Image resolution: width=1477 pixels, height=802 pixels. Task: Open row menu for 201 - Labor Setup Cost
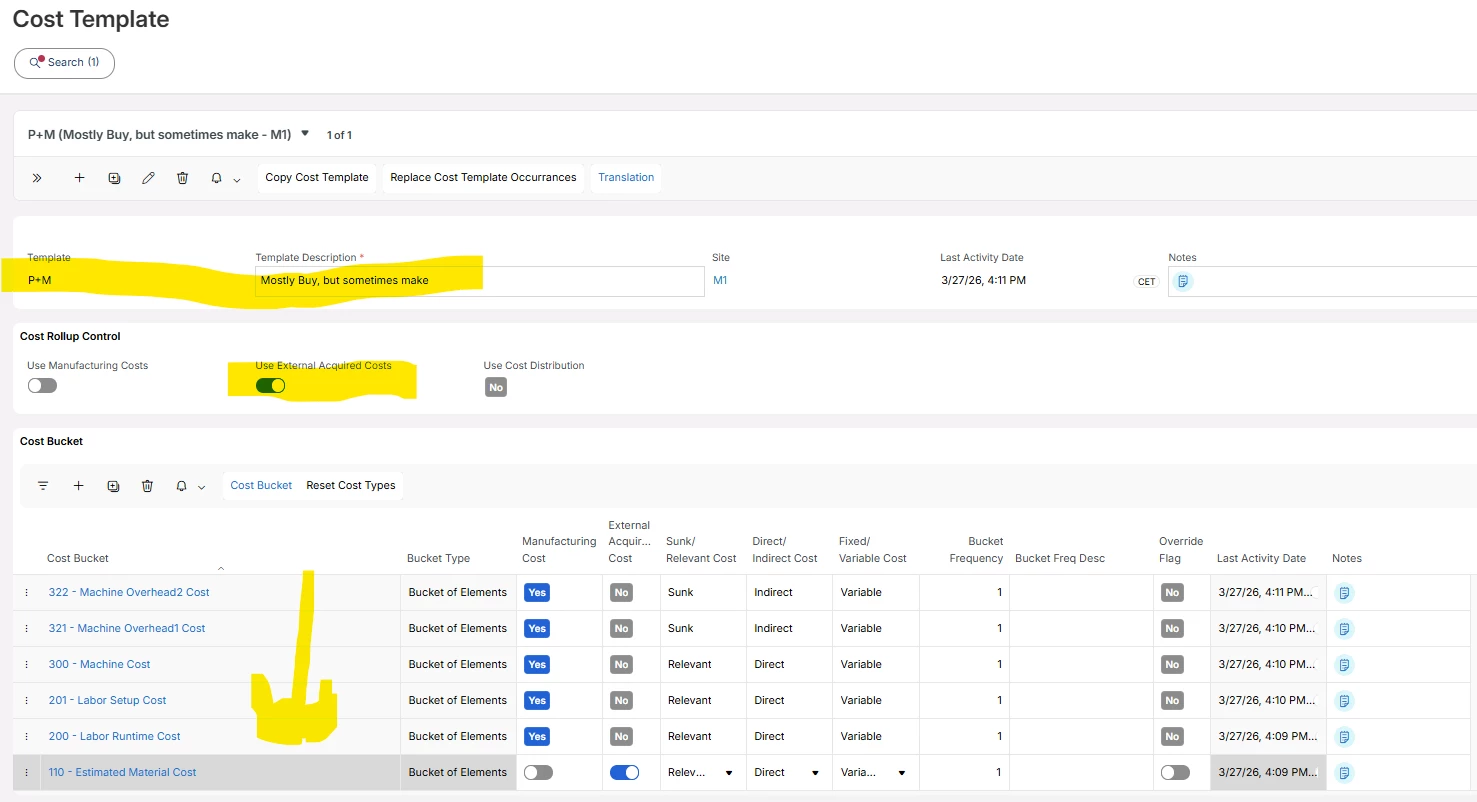coord(27,701)
